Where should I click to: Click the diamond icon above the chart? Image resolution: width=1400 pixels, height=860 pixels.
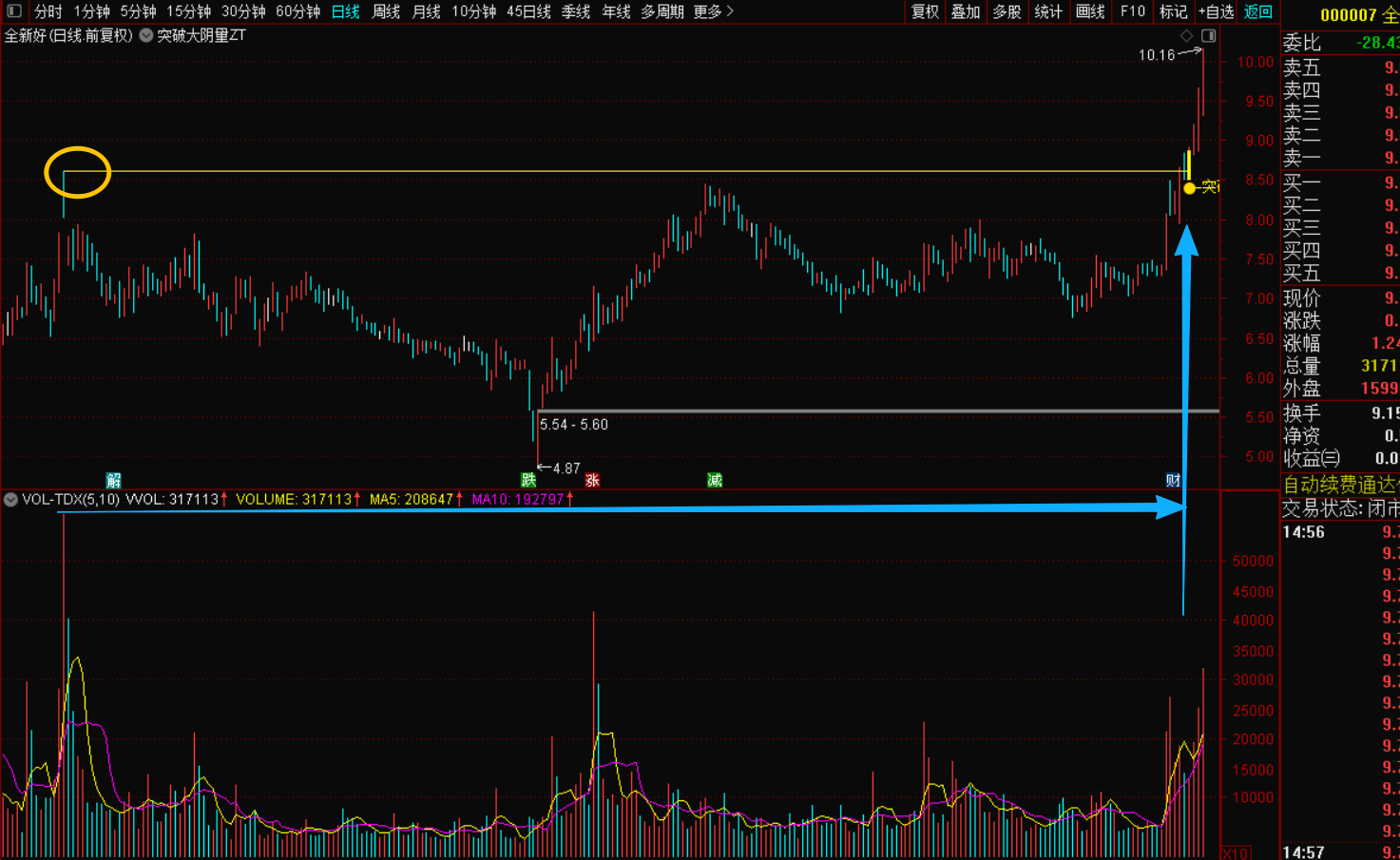(1186, 36)
